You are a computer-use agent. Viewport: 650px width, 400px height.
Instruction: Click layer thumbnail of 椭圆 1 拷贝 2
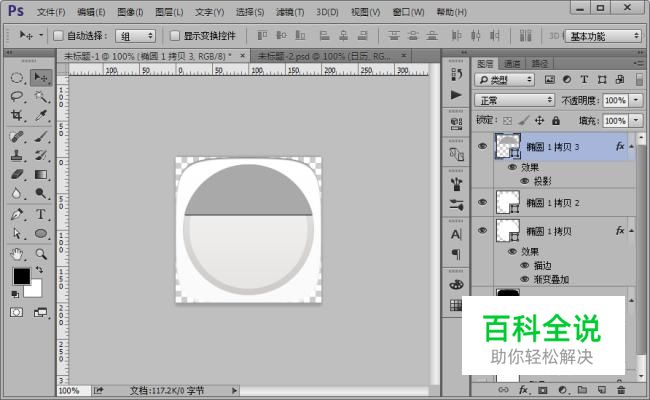coord(508,202)
